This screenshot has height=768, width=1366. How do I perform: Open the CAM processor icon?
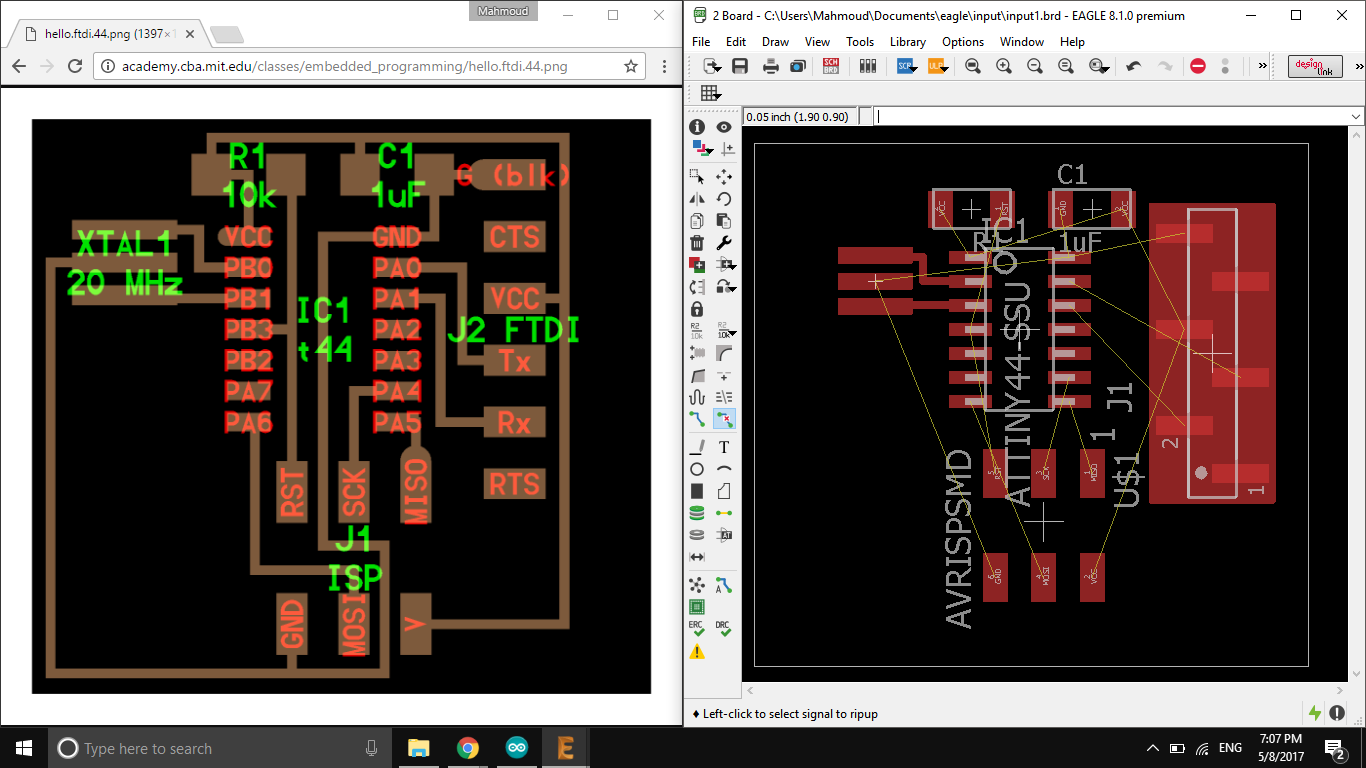pos(798,66)
